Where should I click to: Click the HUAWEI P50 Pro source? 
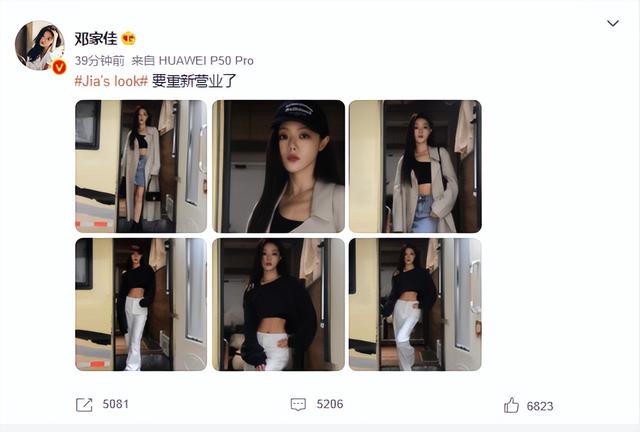click(206, 61)
